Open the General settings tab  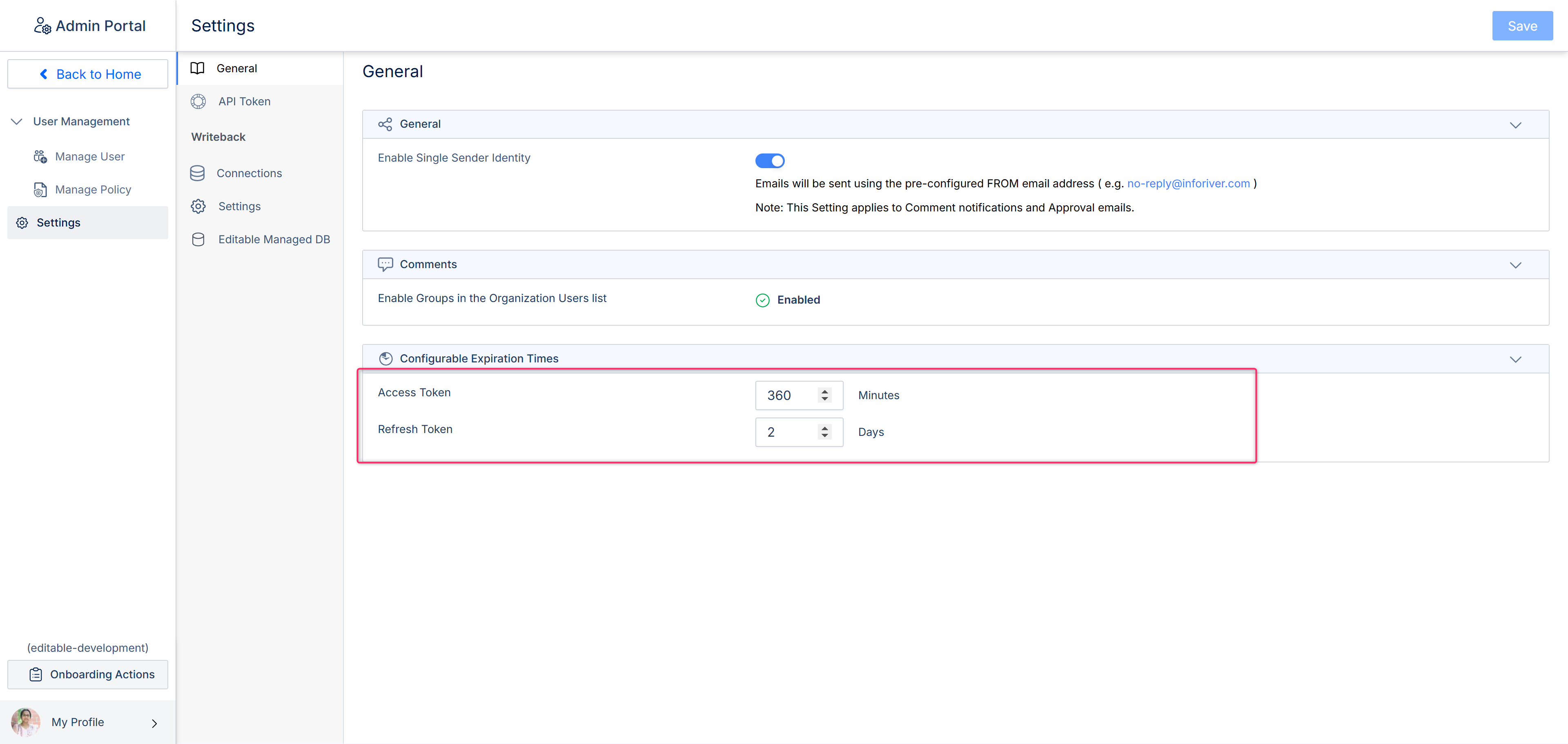point(237,68)
